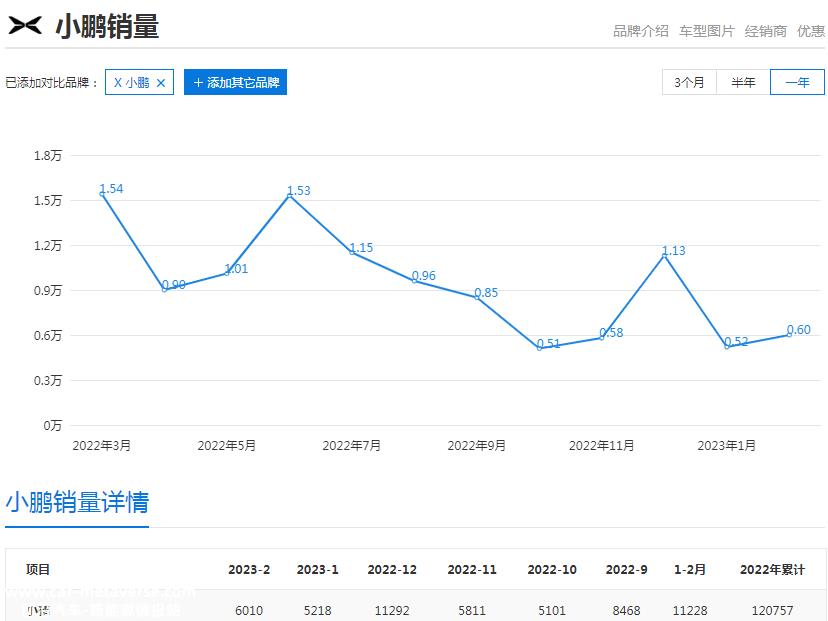Click the 5101 sales cell

coord(552,610)
